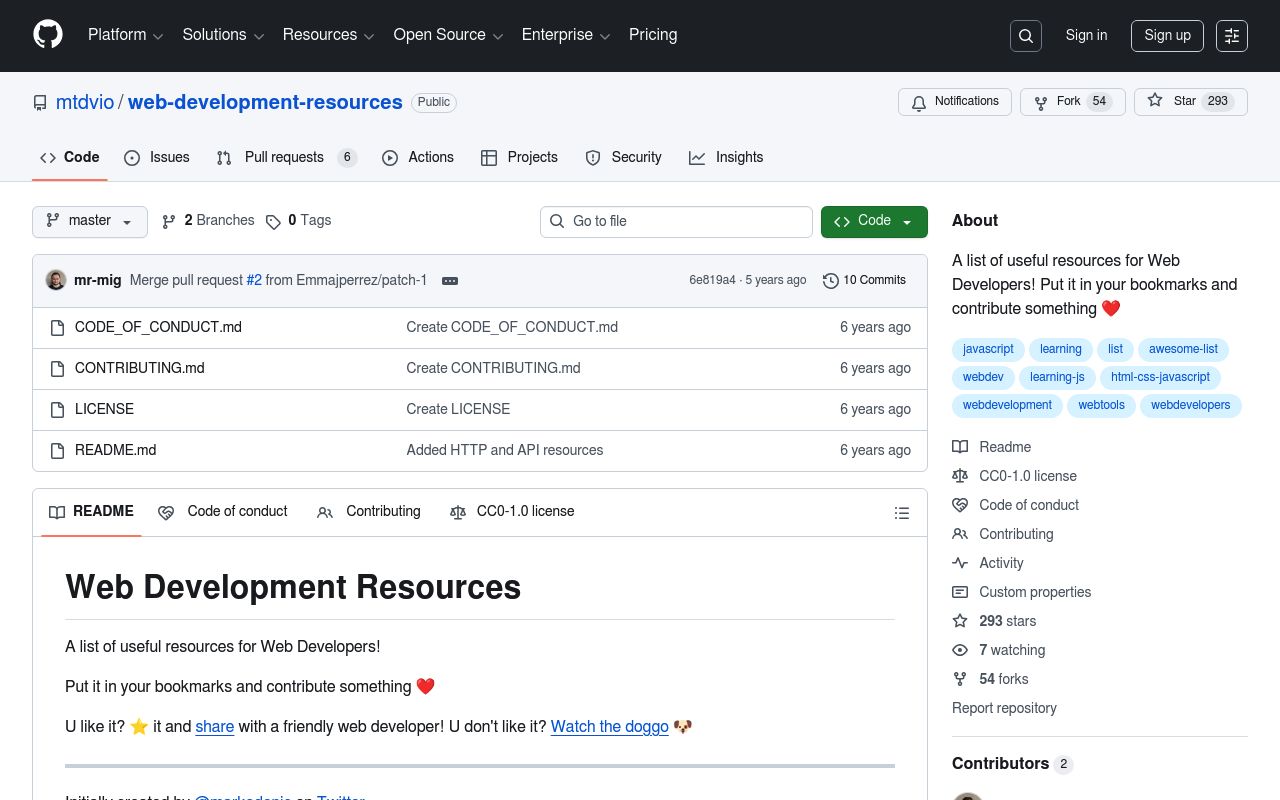This screenshot has height=800, width=1280.
Task: Toggle the Code of conduct view
Action: point(223,511)
